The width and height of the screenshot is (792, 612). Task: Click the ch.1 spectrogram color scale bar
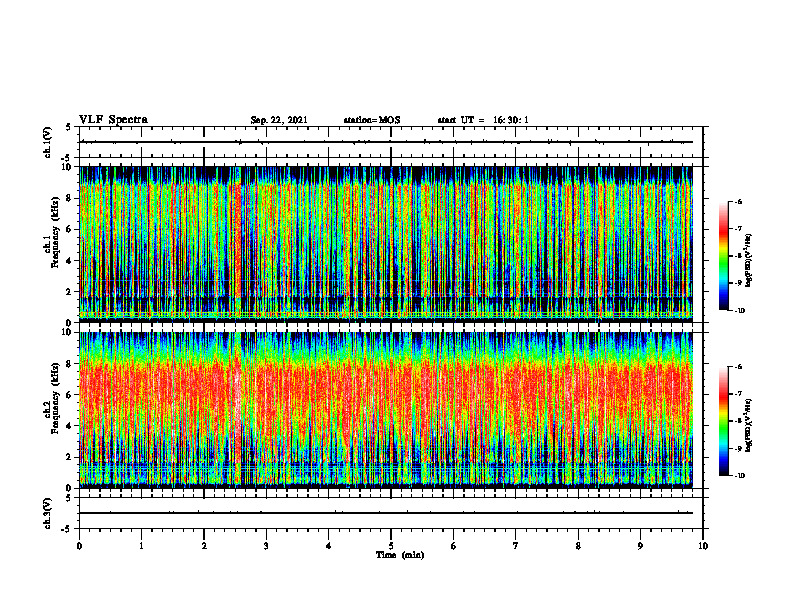point(723,256)
